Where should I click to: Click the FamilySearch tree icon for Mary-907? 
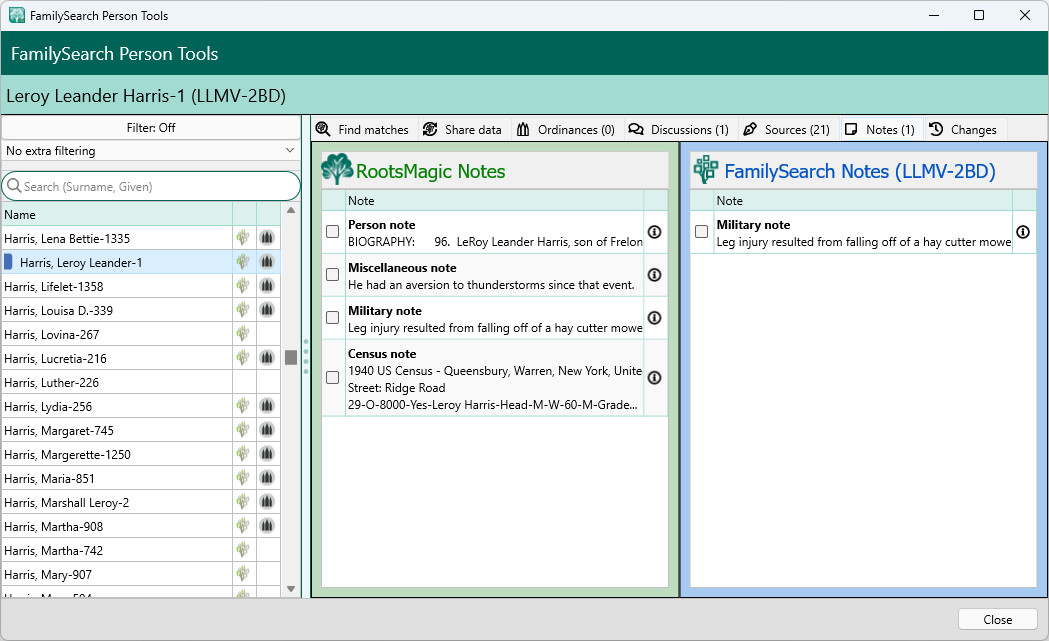point(243,575)
